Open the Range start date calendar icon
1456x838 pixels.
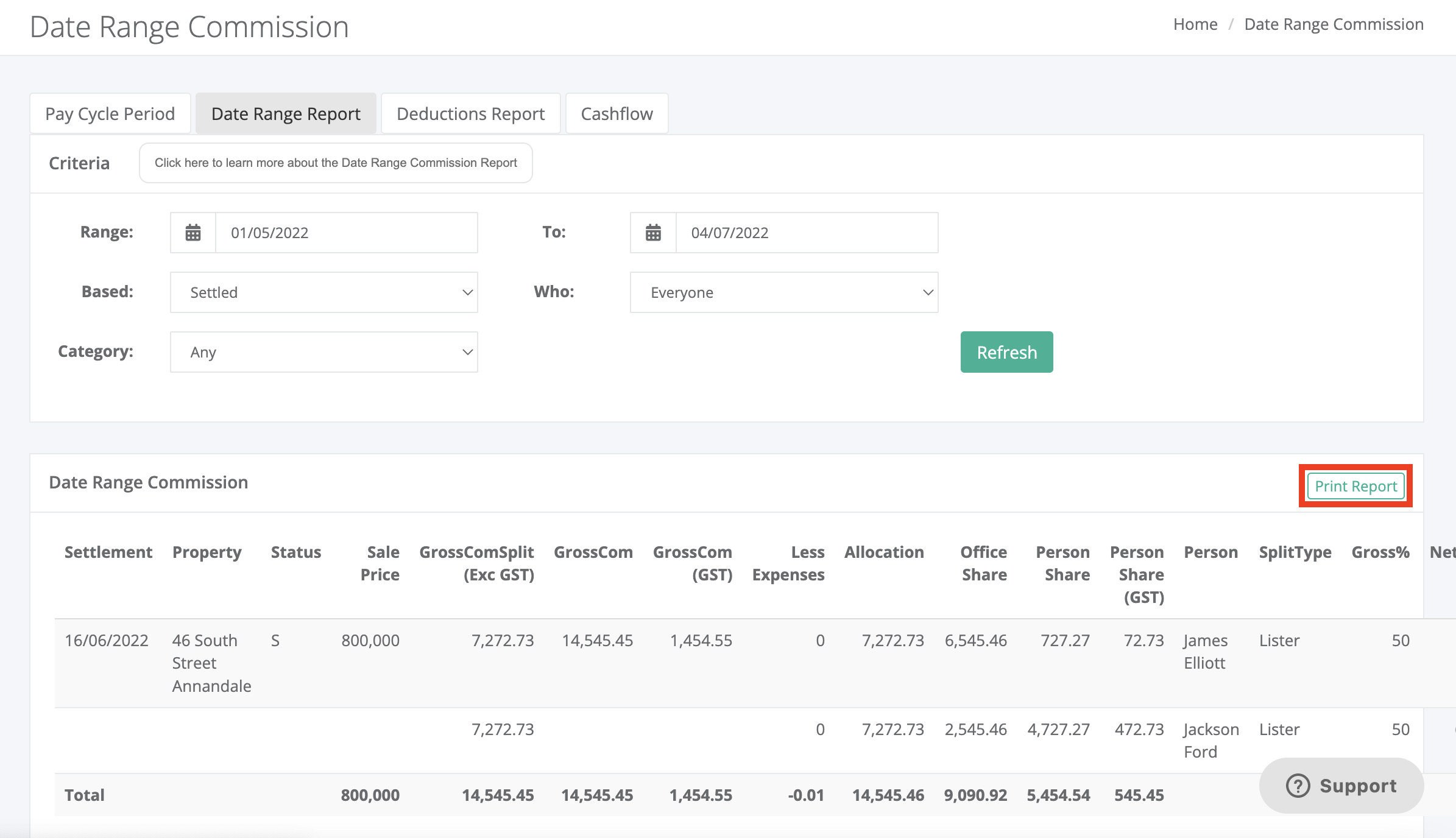point(193,233)
